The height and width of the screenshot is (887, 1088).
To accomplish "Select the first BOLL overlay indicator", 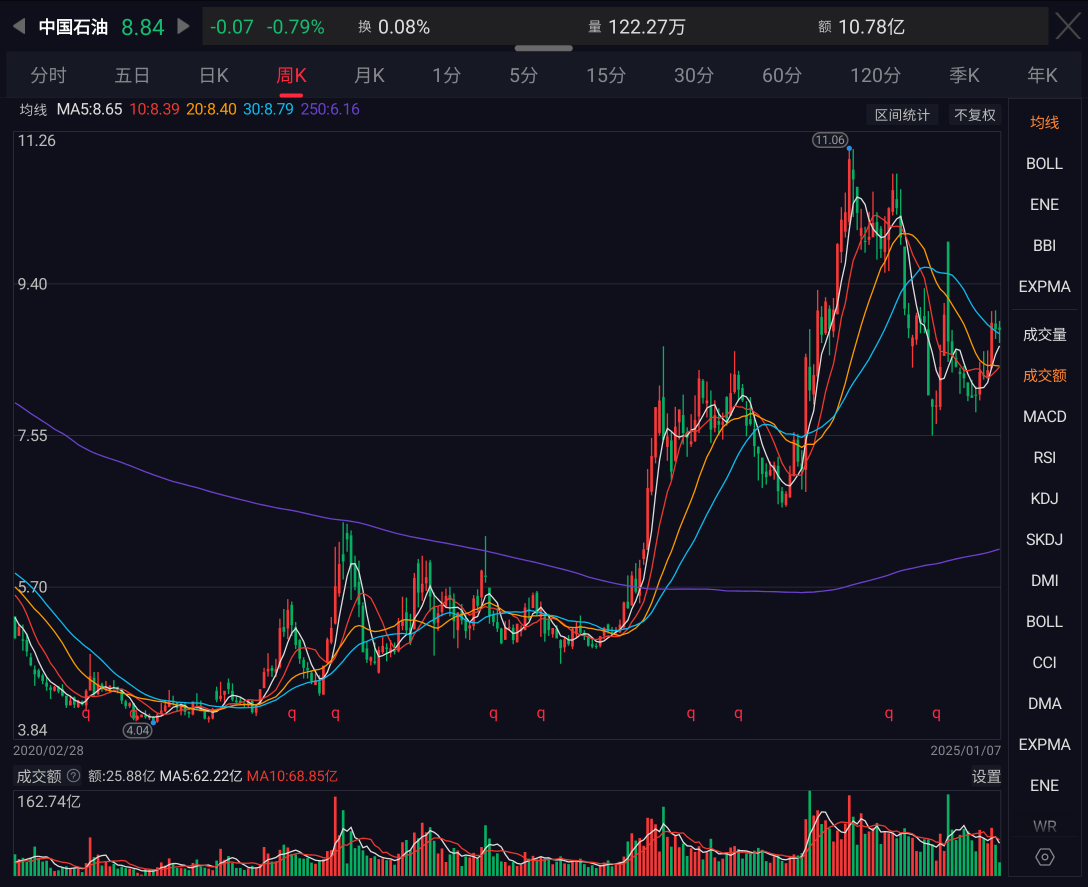I will (1044, 163).
